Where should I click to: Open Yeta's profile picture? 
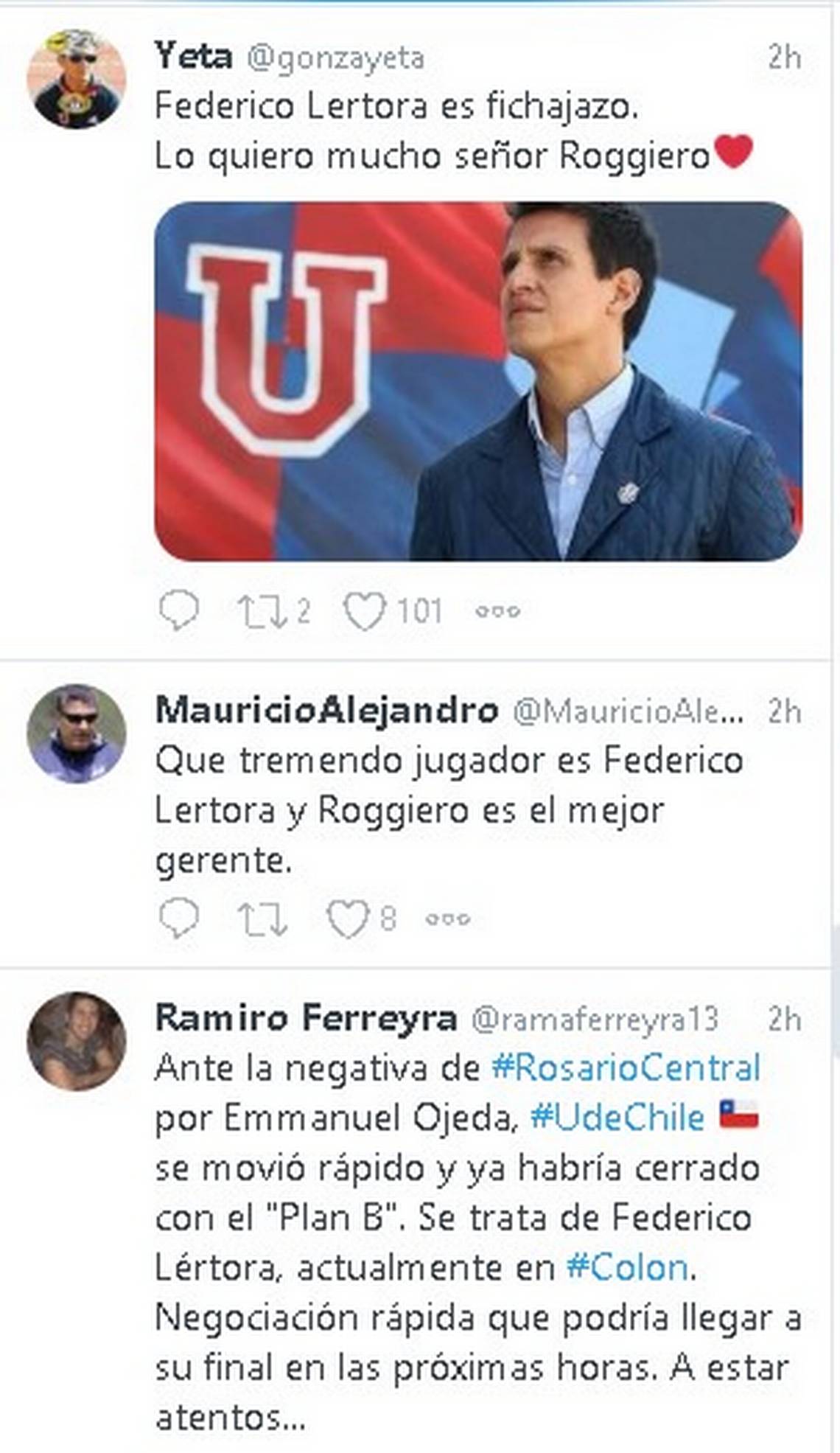(x=77, y=79)
